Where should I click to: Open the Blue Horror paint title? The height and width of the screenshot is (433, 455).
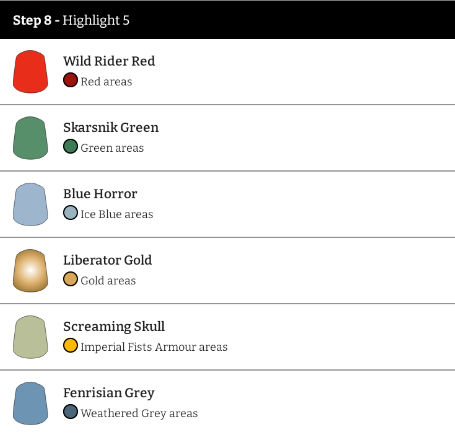[x=100, y=194]
